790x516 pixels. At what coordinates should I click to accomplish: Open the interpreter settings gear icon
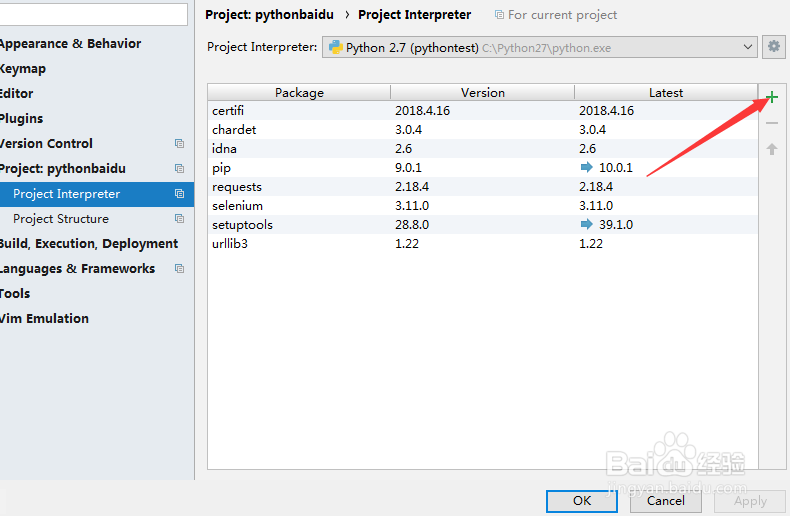tap(773, 47)
